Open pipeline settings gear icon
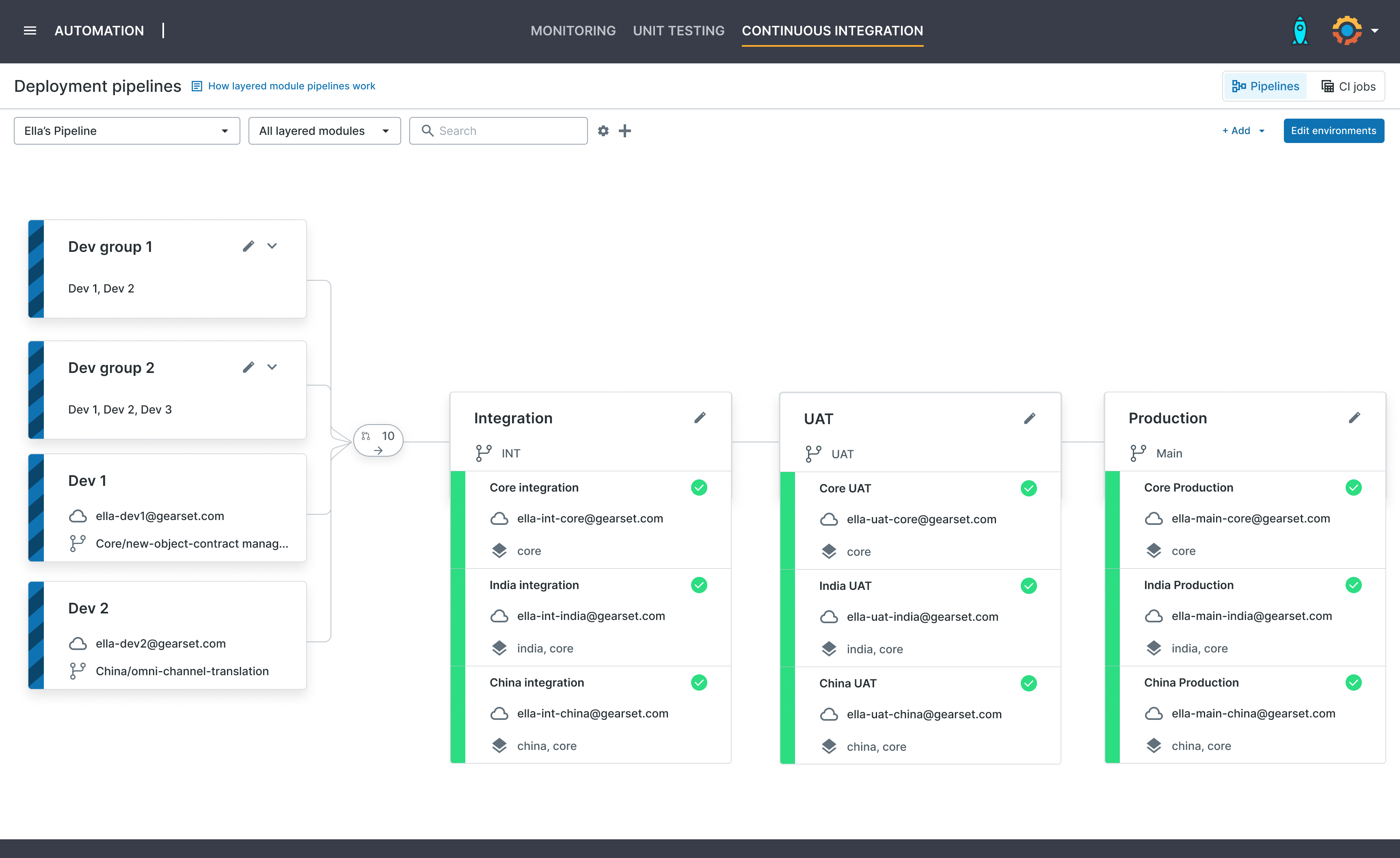 tap(603, 131)
